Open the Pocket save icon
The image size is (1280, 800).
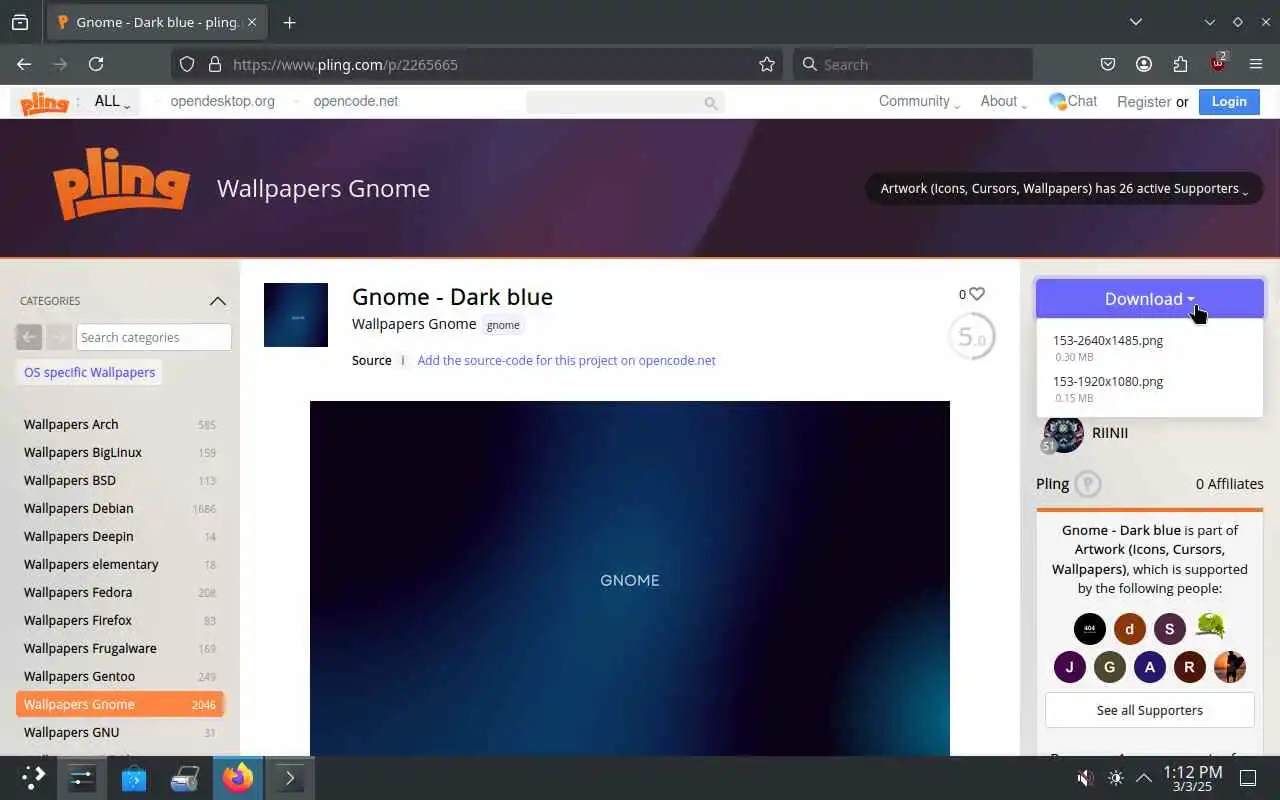(1108, 64)
